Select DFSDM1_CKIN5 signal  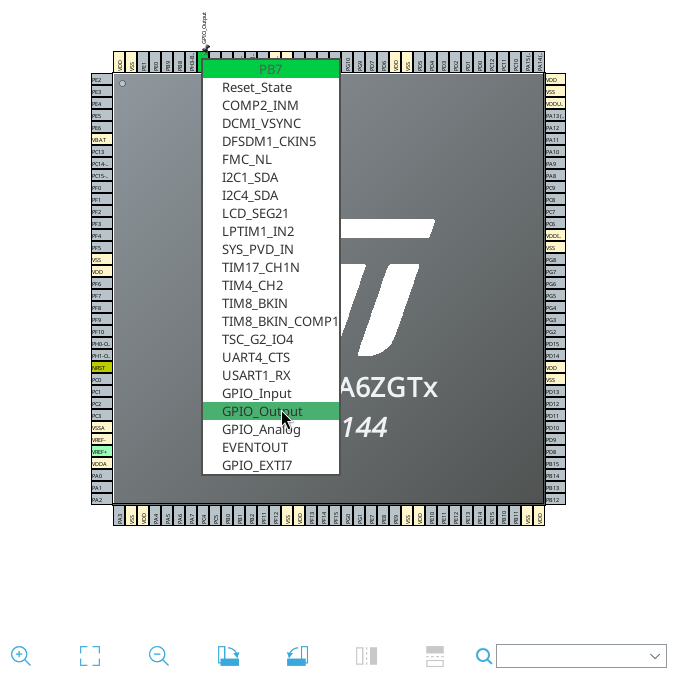click(271, 141)
